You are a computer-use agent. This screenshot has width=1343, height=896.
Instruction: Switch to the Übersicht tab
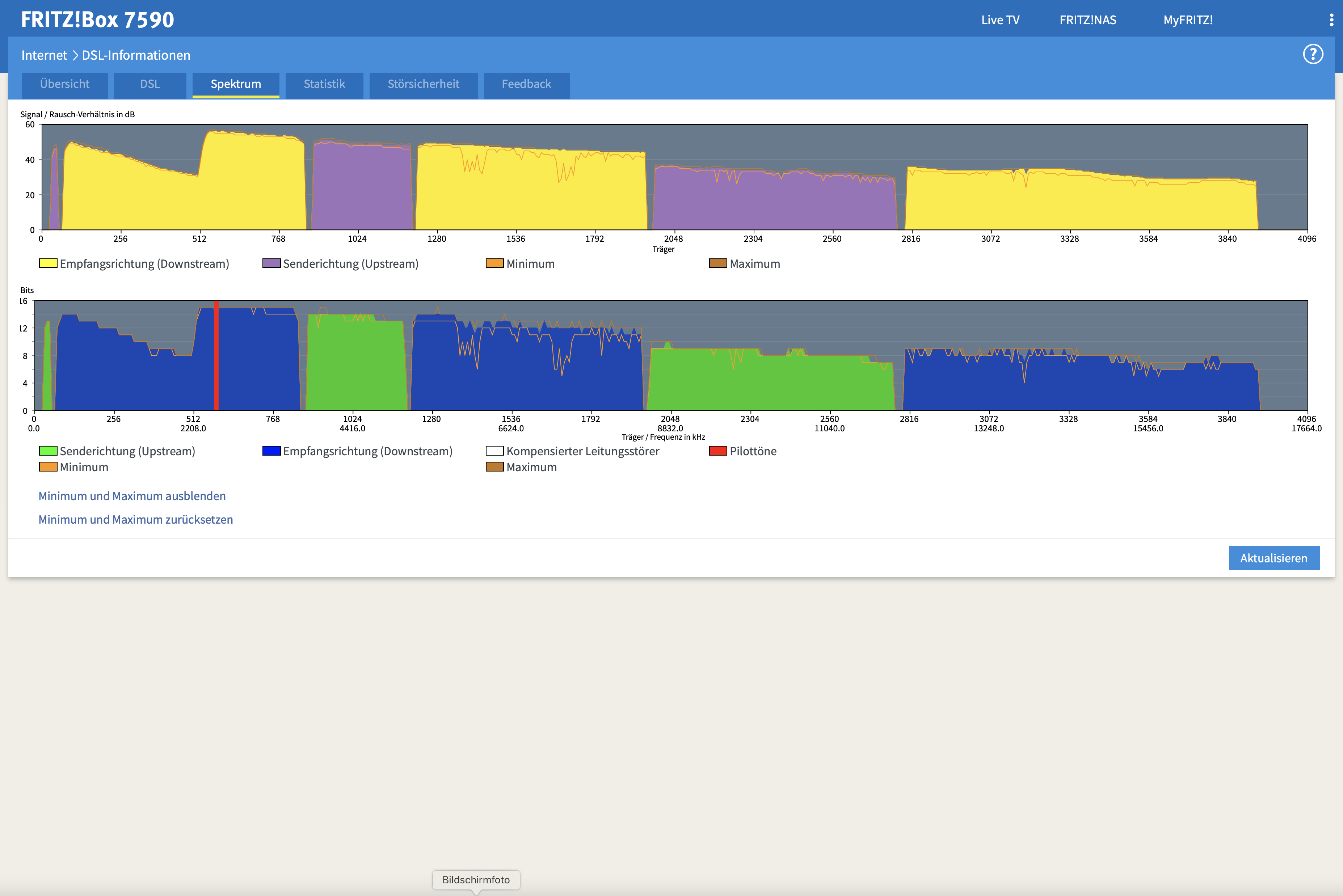tap(64, 85)
